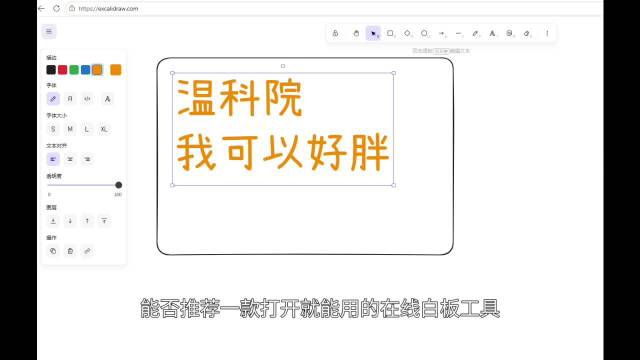Open additional fonts with the A icon

coord(107,99)
